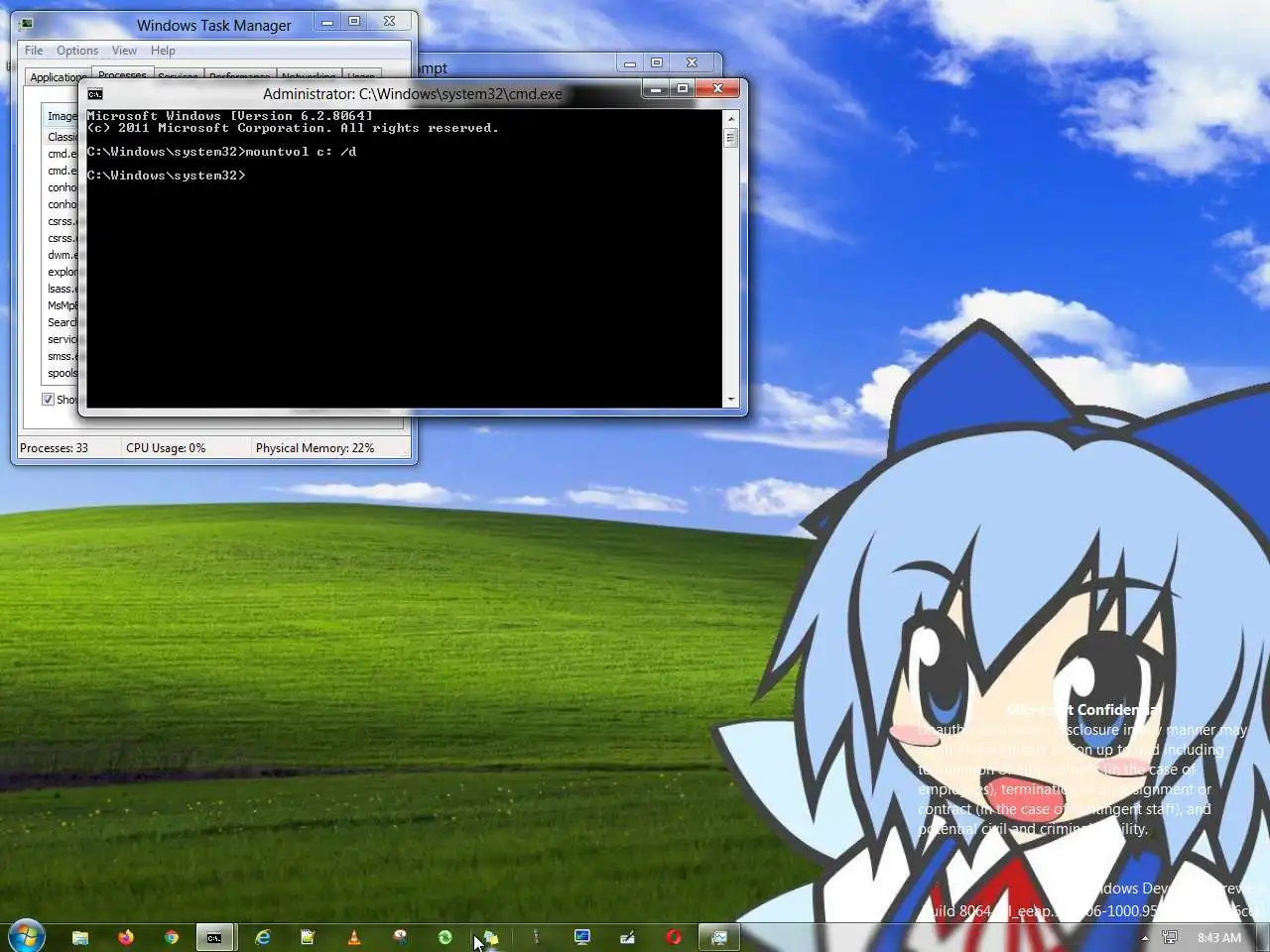Click the cmd scrollbar down arrow
This screenshot has height=952, width=1270.
[731, 399]
